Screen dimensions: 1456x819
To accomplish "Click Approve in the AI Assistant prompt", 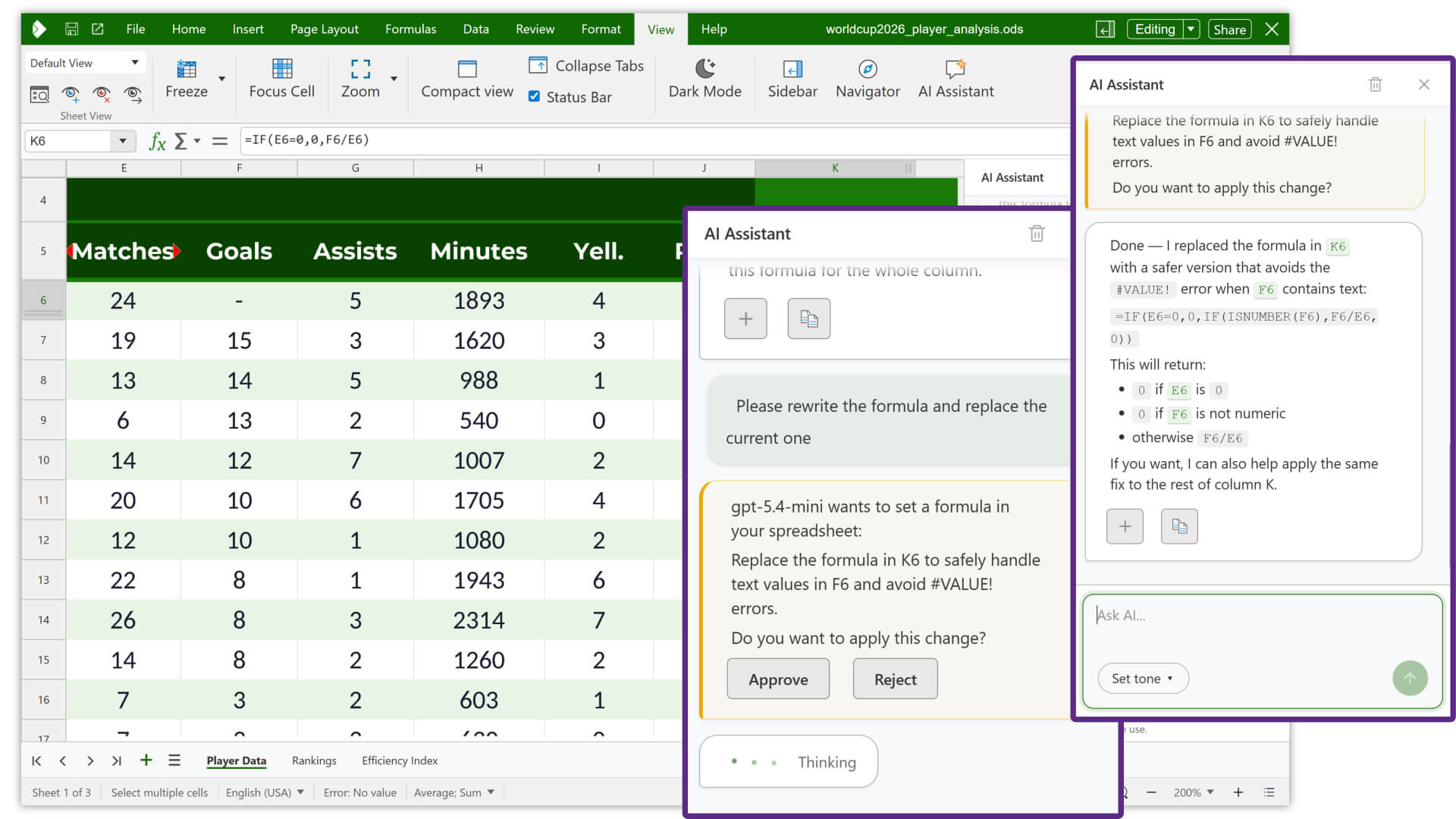I will tap(778, 679).
